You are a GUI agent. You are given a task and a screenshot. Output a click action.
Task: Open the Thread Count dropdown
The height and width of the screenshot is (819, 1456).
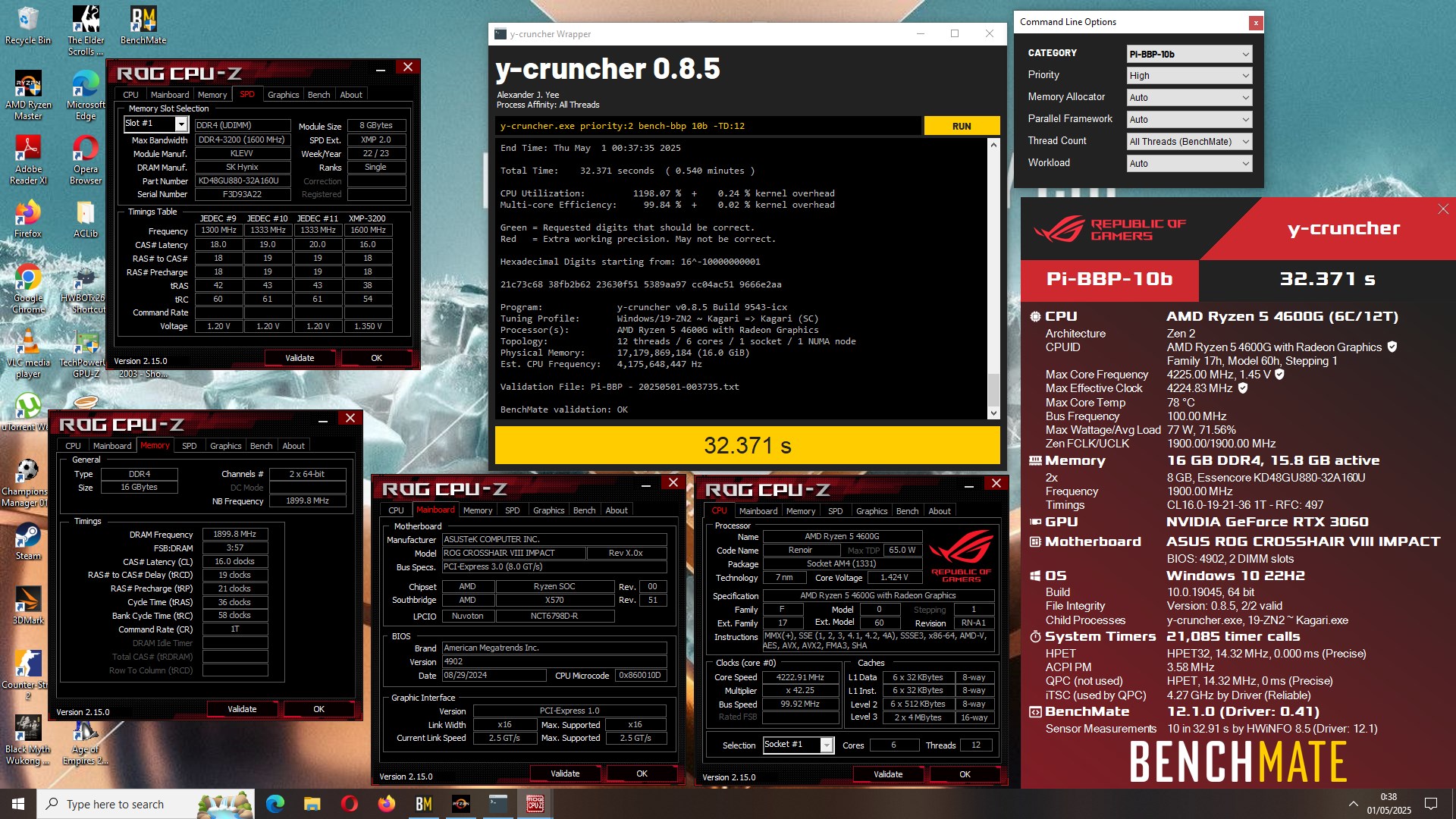coord(1189,142)
